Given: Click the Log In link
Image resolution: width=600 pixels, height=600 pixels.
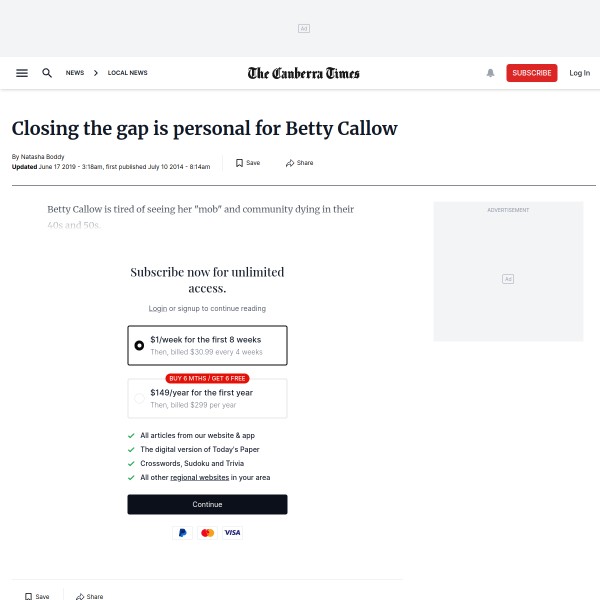Looking at the screenshot, I should click(x=579, y=73).
